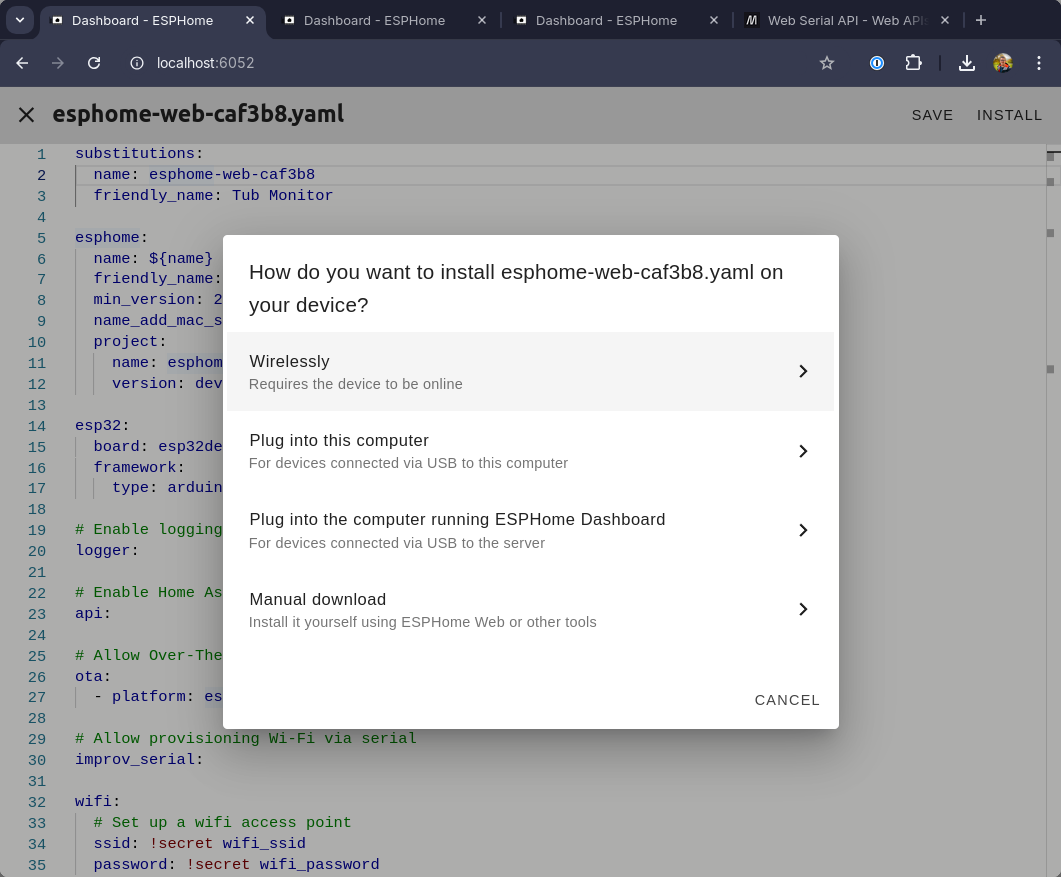Open the browser extensions puzzle icon
This screenshot has height=877, width=1061.
[x=913, y=63]
